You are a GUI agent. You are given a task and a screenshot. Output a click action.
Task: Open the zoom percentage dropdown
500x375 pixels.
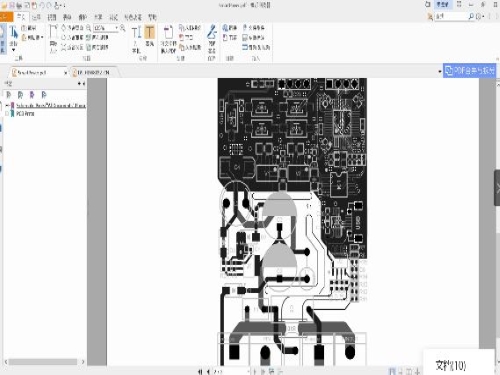tap(117, 28)
